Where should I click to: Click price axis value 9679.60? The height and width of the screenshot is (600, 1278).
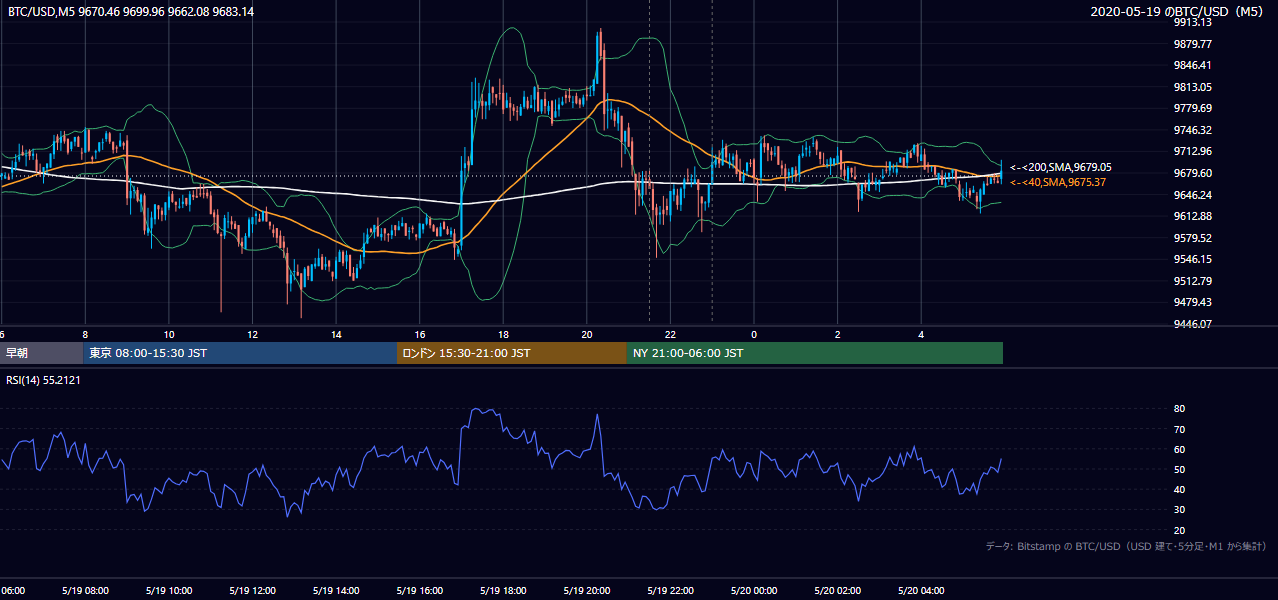pos(1193,173)
